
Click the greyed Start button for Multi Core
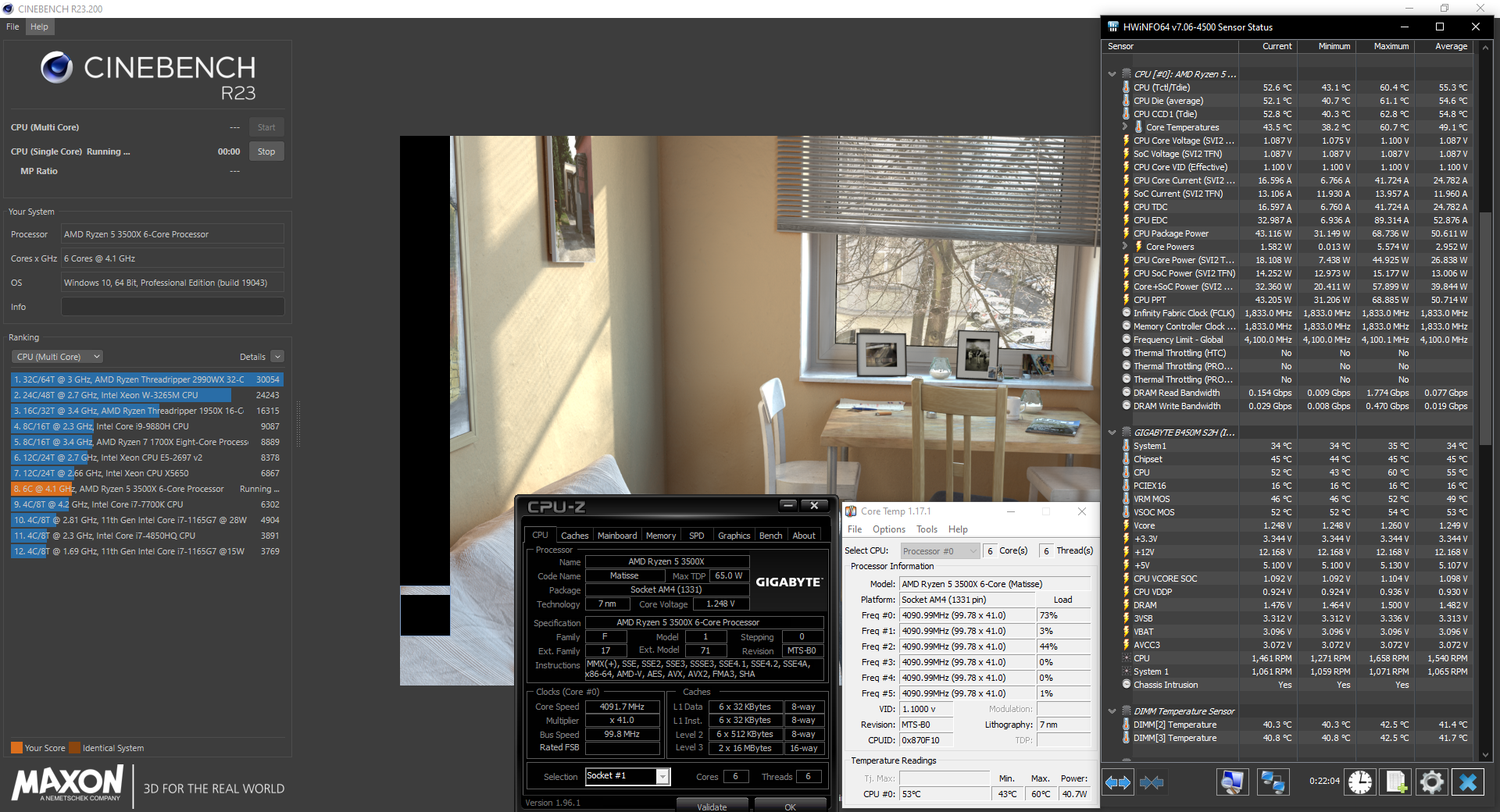(x=266, y=127)
